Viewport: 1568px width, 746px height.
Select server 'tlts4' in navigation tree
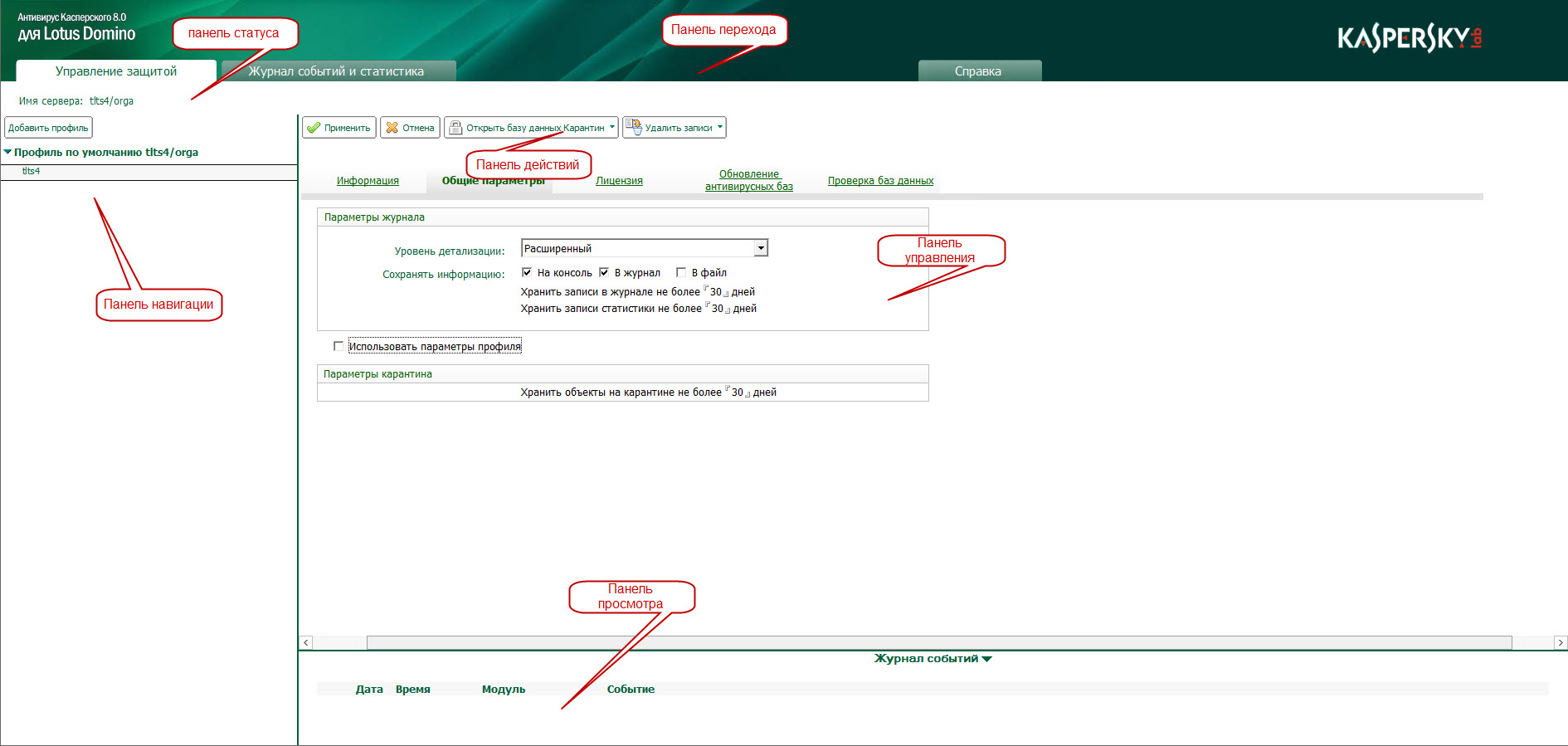coord(31,171)
